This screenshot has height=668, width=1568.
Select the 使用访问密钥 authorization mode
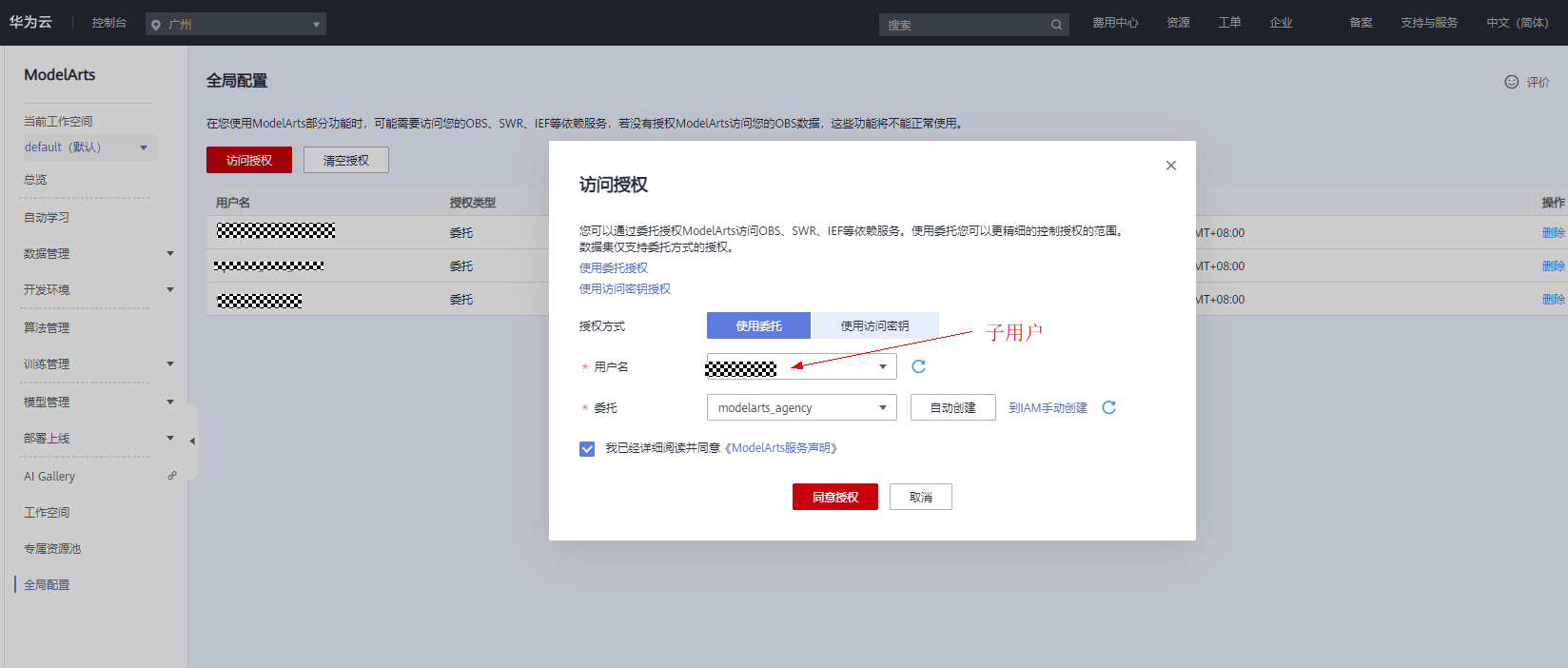[874, 325]
